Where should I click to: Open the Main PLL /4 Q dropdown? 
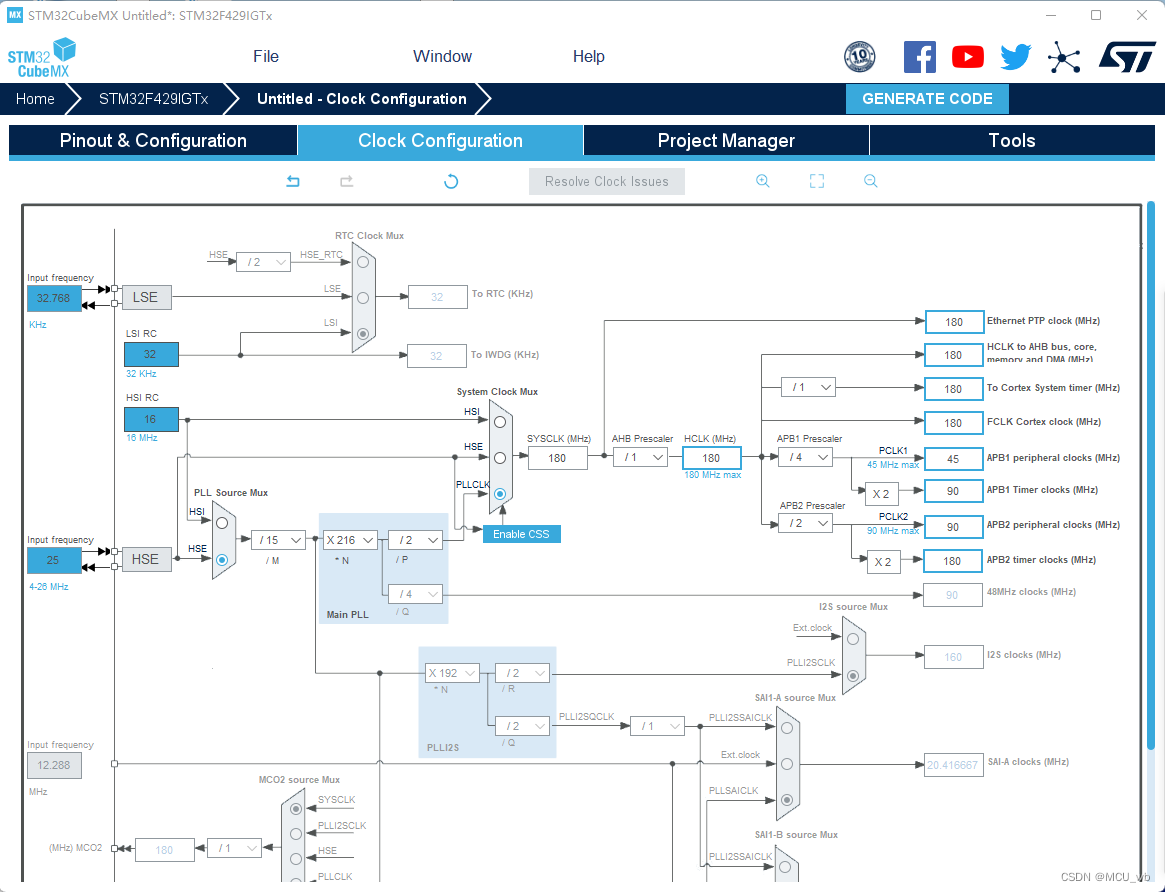416,594
